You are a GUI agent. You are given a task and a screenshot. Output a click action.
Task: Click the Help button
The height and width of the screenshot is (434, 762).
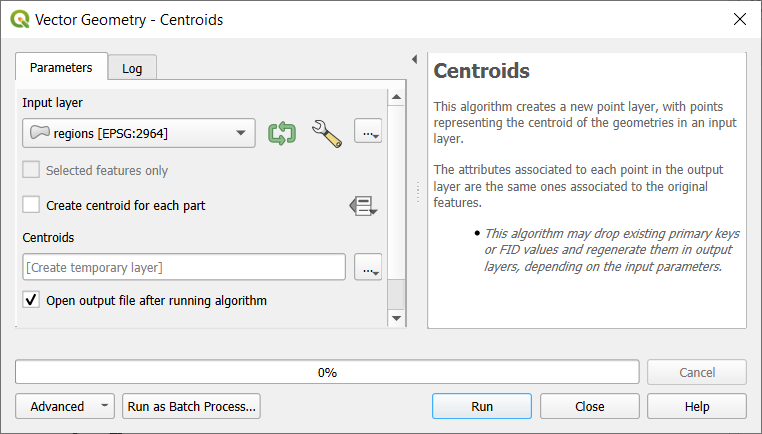pyautogui.click(x=697, y=406)
